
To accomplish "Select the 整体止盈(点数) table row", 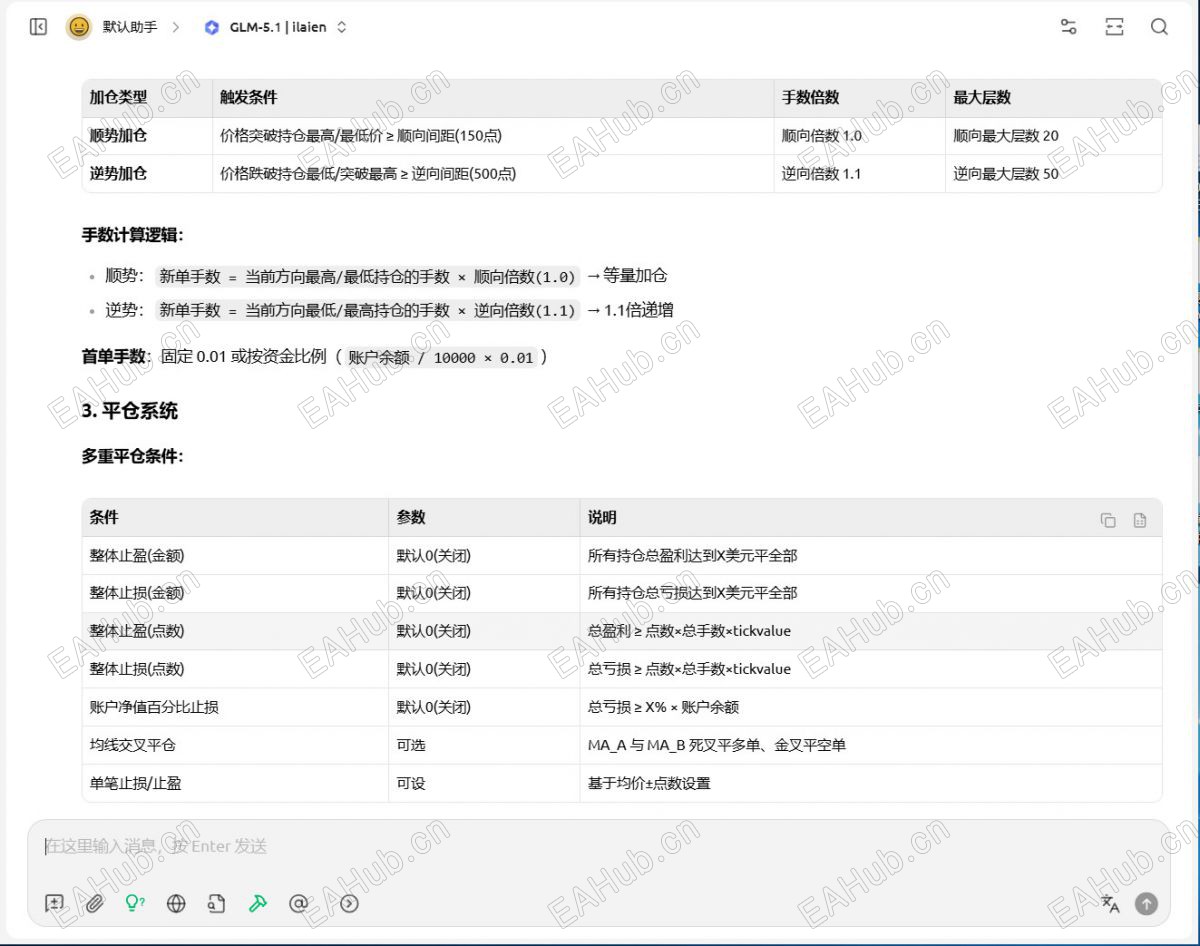I will click(x=622, y=631).
